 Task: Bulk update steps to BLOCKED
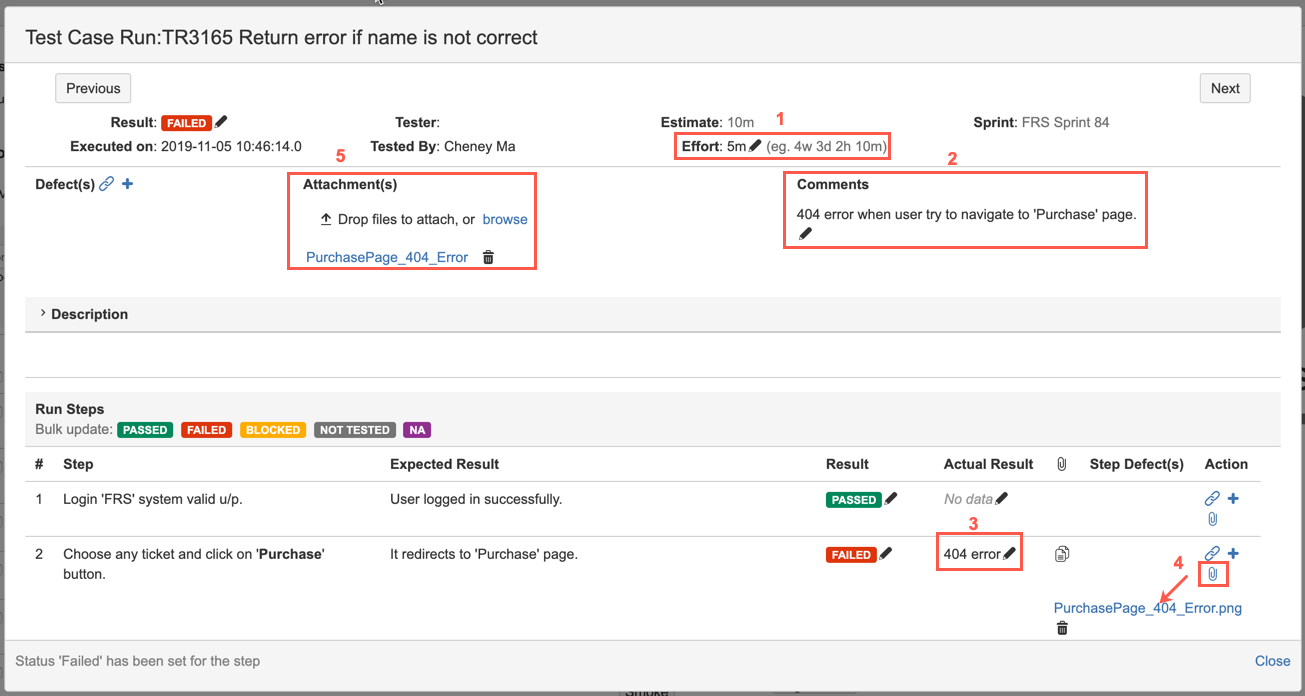coord(273,430)
